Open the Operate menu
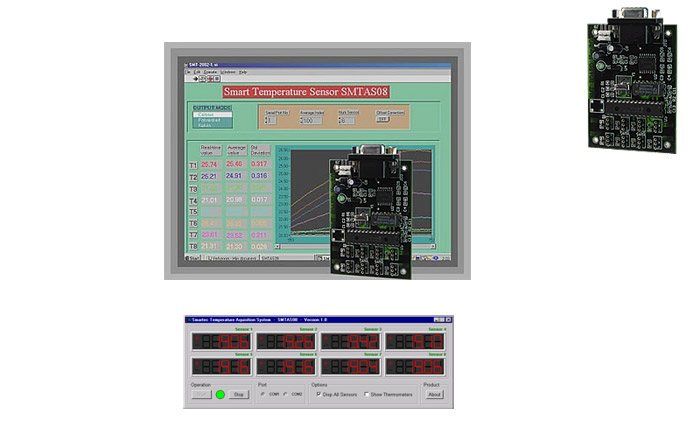700x432 pixels. pos(211,72)
